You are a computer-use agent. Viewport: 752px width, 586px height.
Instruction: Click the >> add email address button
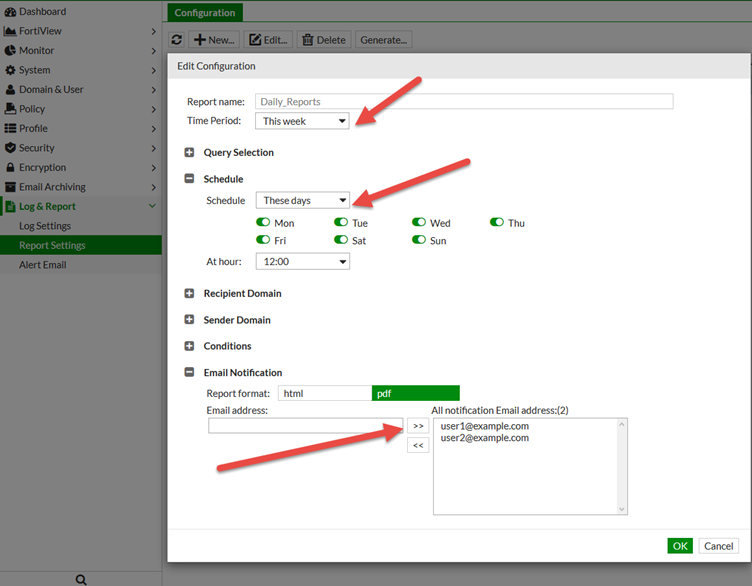[x=418, y=426]
